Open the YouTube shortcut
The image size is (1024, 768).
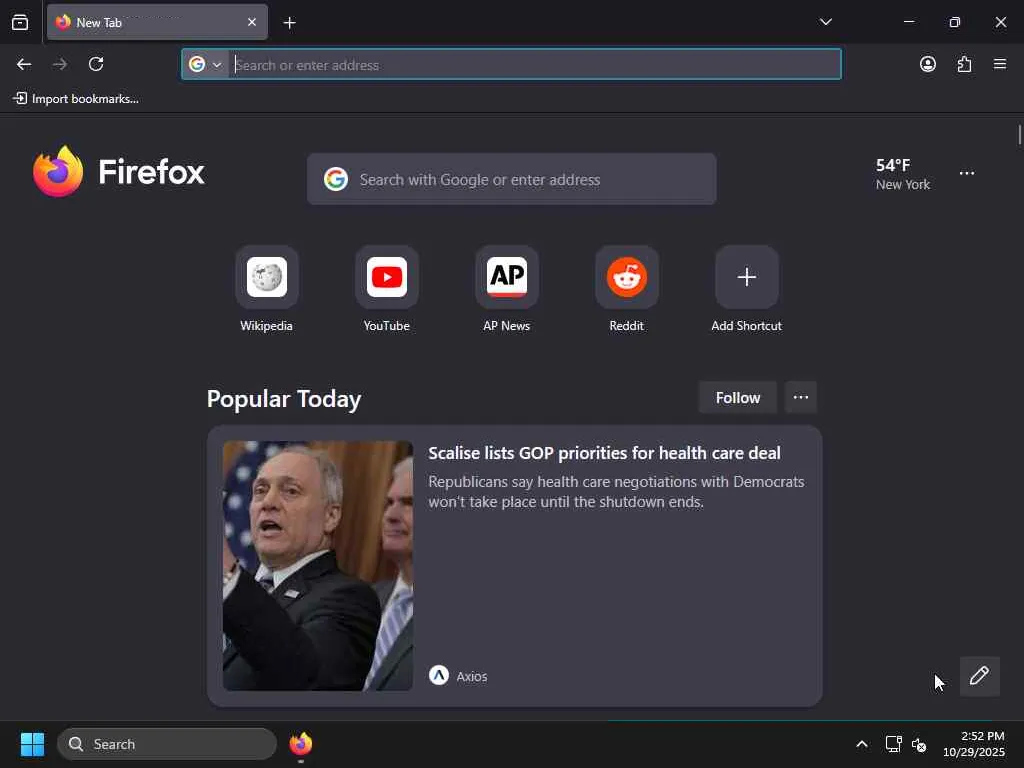click(387, 289)
